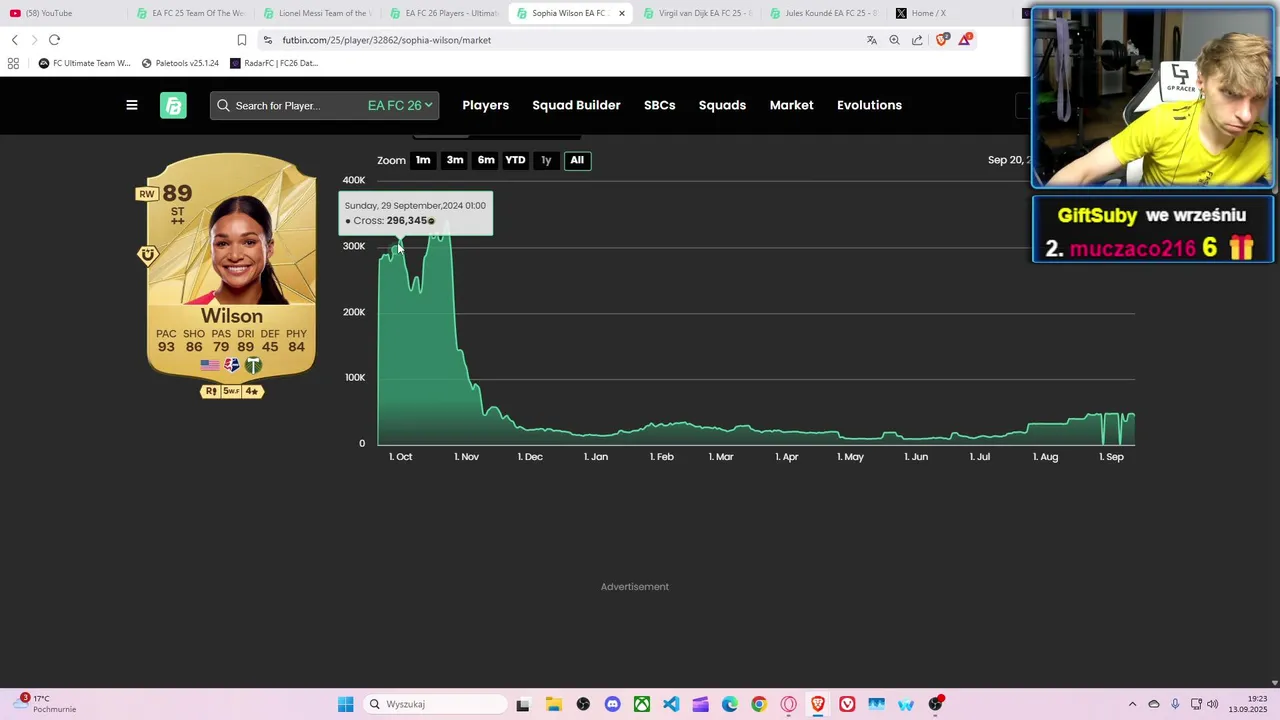
Task: Open File Explorer from taskbar
Action: click(x=553, y=704)
